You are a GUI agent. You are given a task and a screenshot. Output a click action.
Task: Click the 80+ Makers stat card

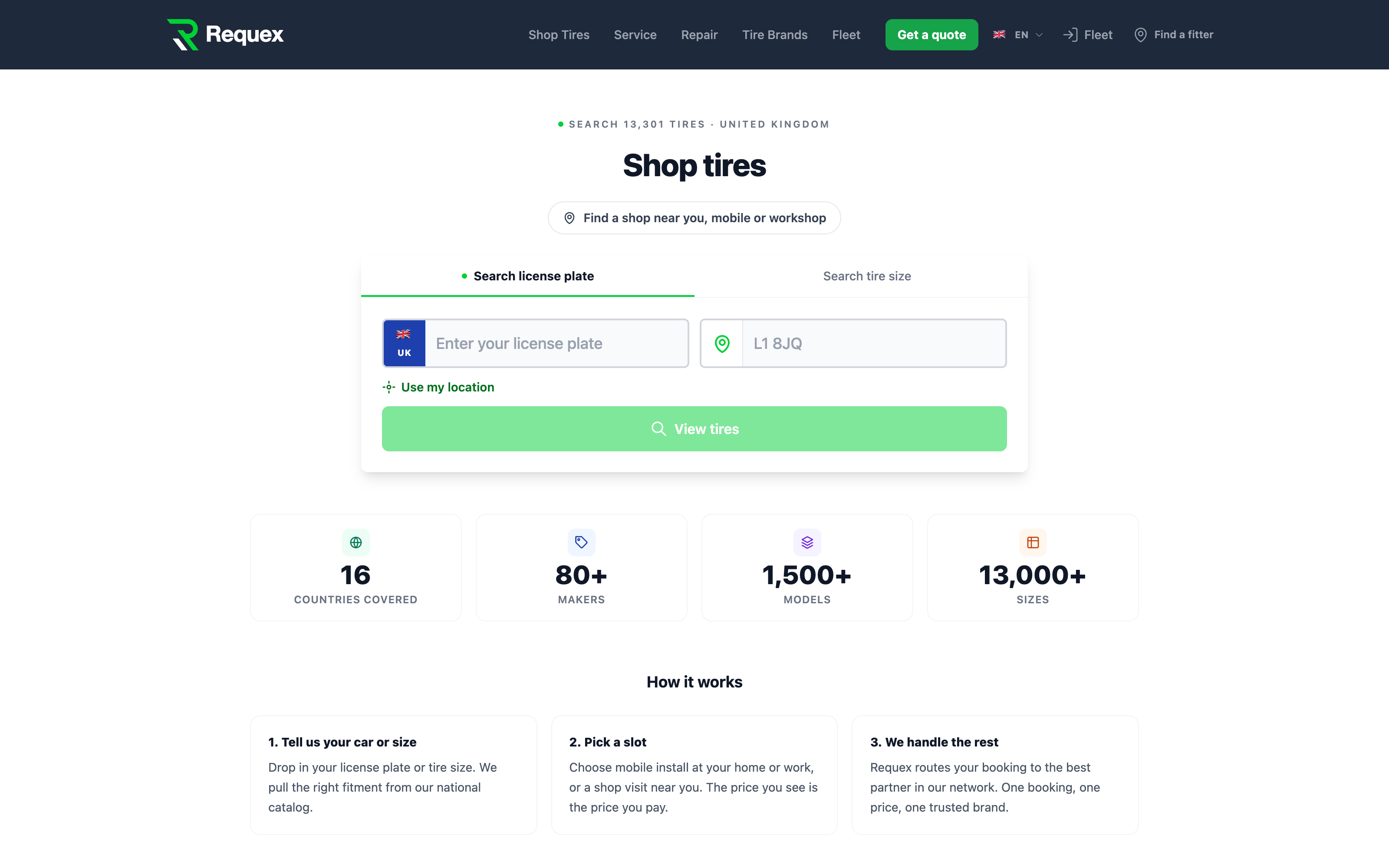pyautogui.click(x=582, y=568)
